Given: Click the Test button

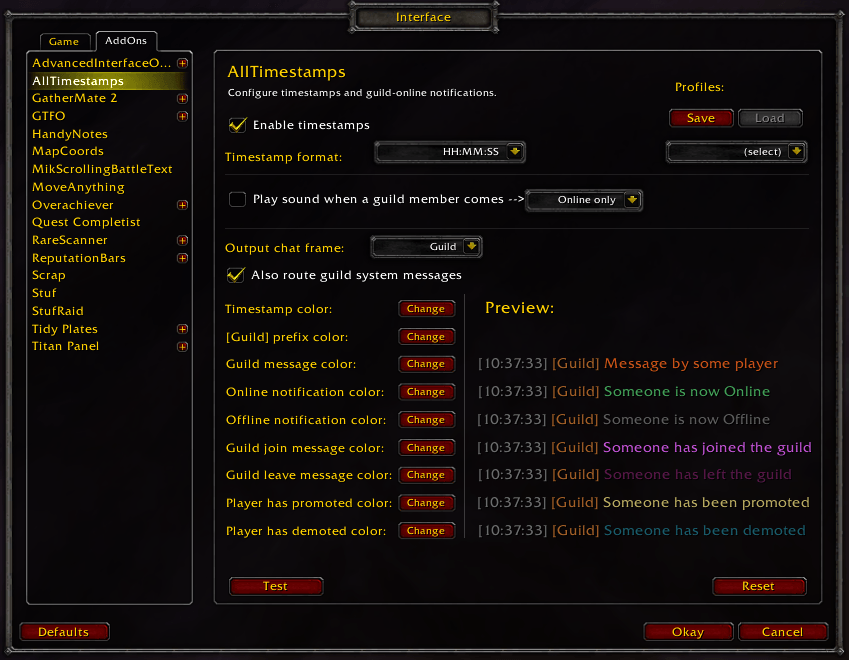Looking at the screenshot, I should point(276,586).
